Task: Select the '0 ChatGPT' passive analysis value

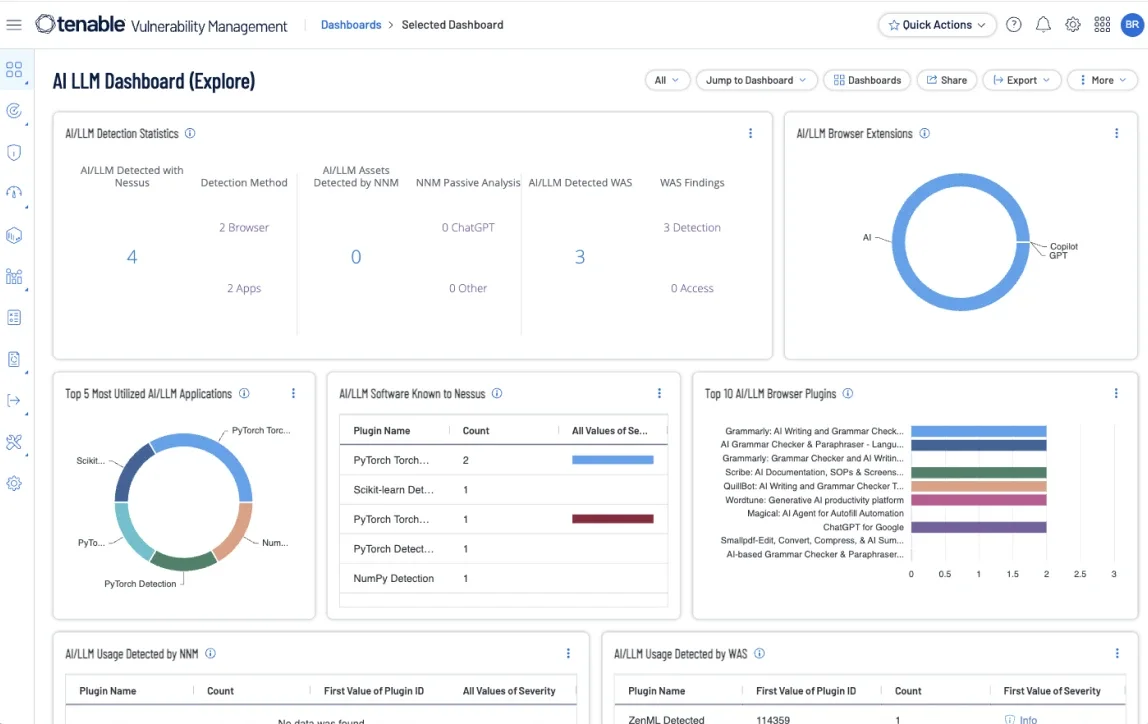Action: tap(468, 228)
